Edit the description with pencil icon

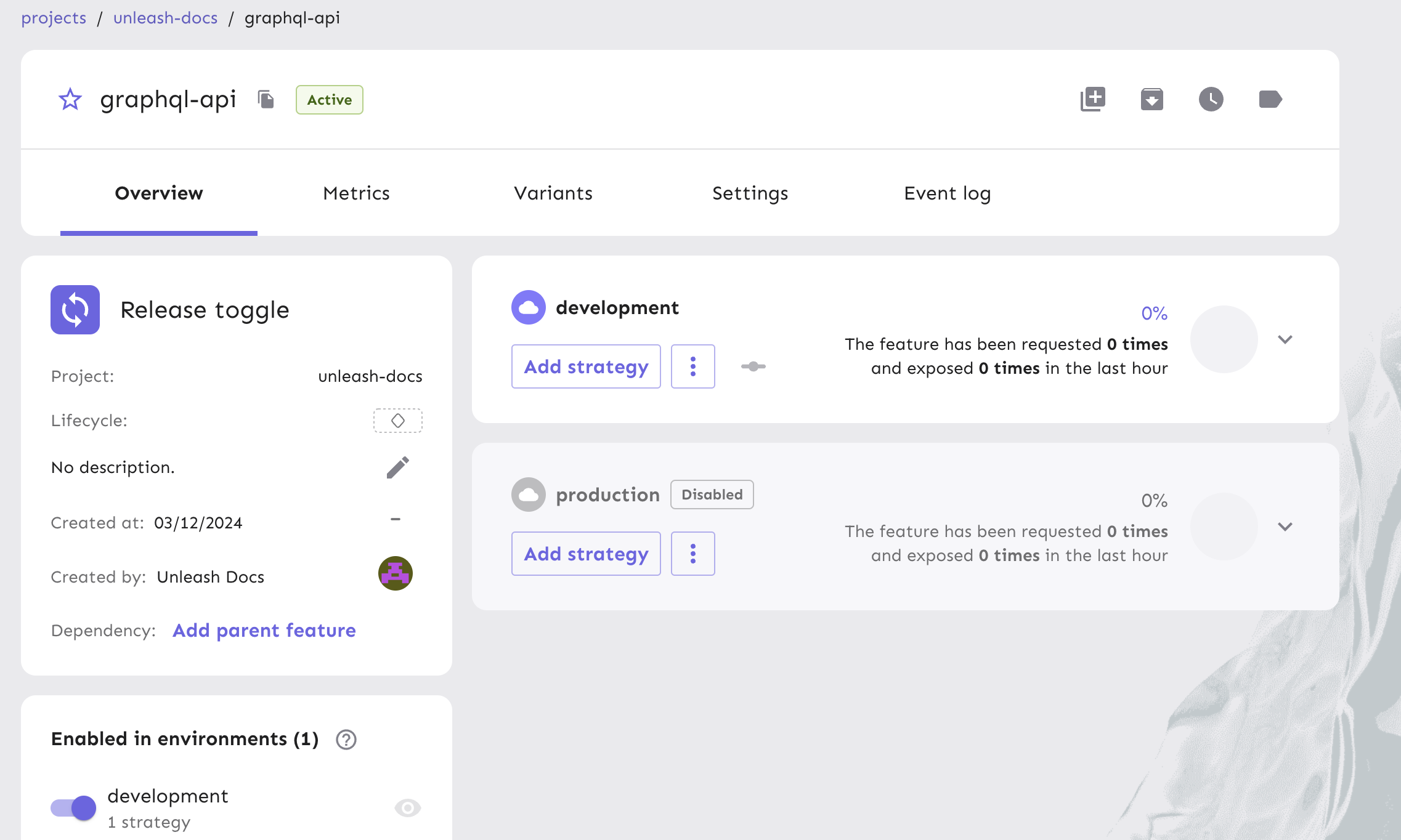click(397, 467)
